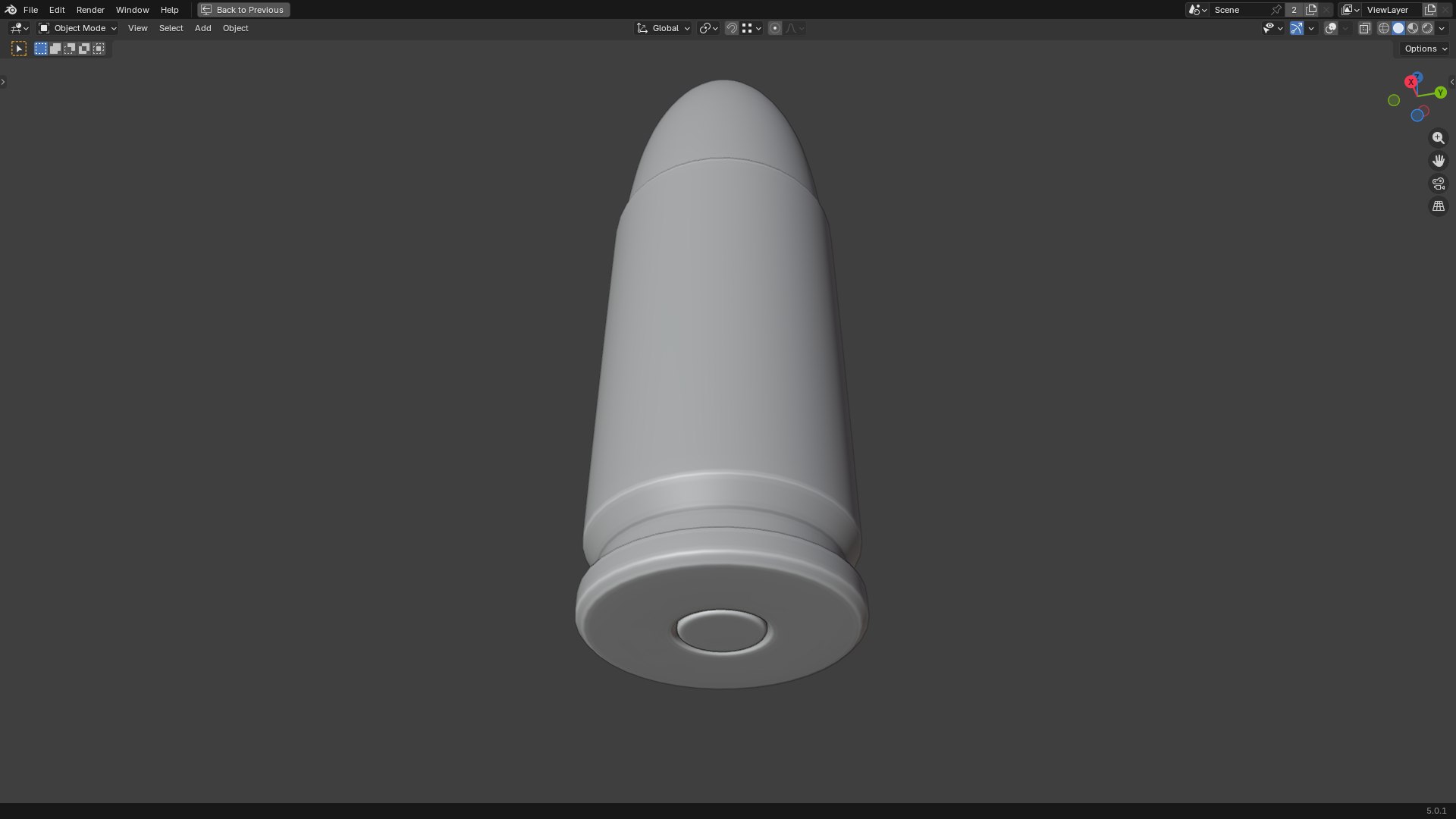
Task: Click the Back to Previous button
Action: coord(243,10)
